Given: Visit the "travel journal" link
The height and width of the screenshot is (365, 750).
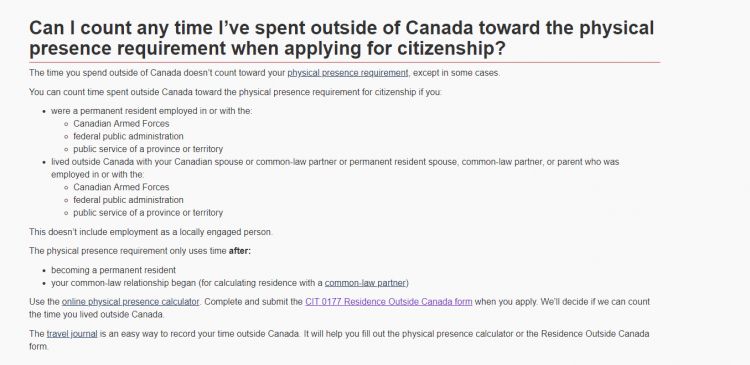Looking at the screenshot, I should pyautogui.click(x=72, y=334).
